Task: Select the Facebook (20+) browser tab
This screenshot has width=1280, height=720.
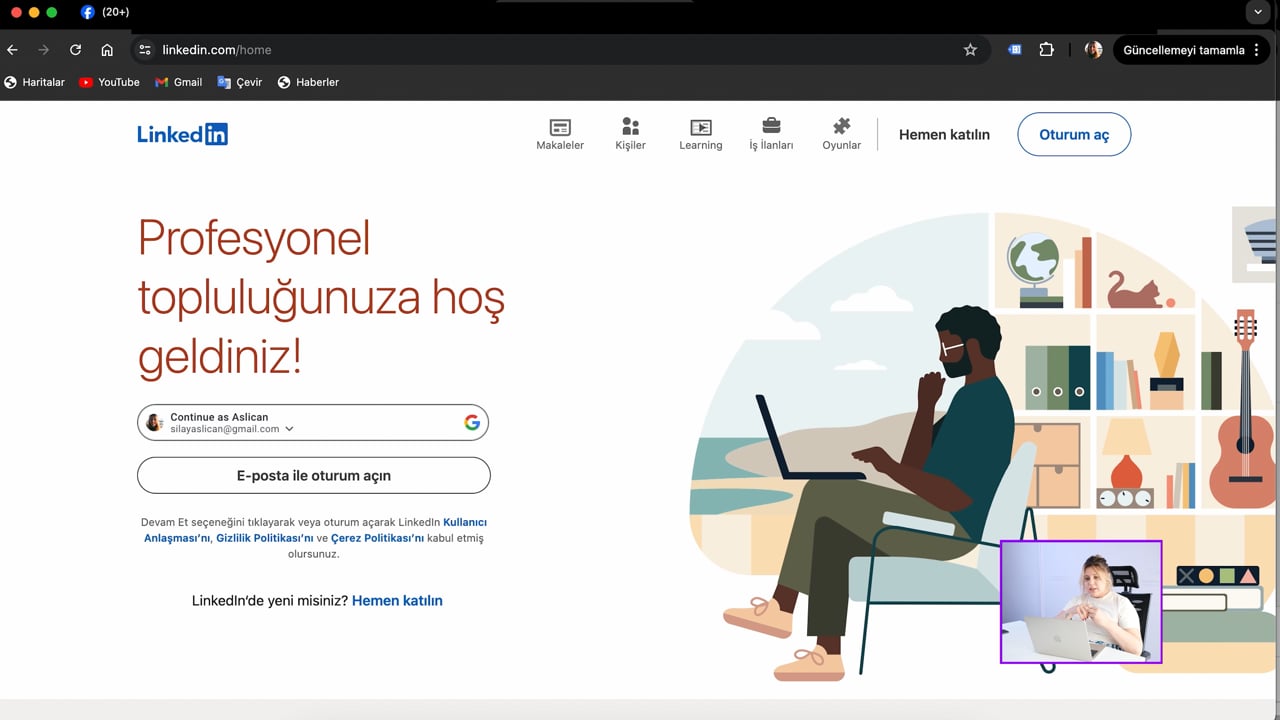Action: point(105,13)
